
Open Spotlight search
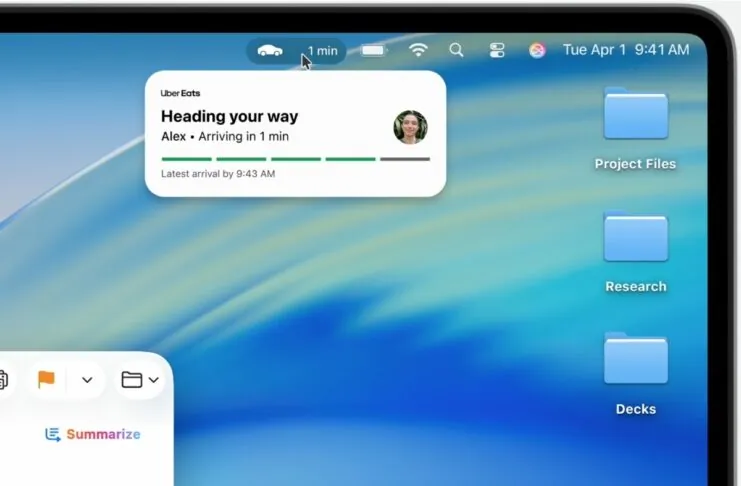457,50
